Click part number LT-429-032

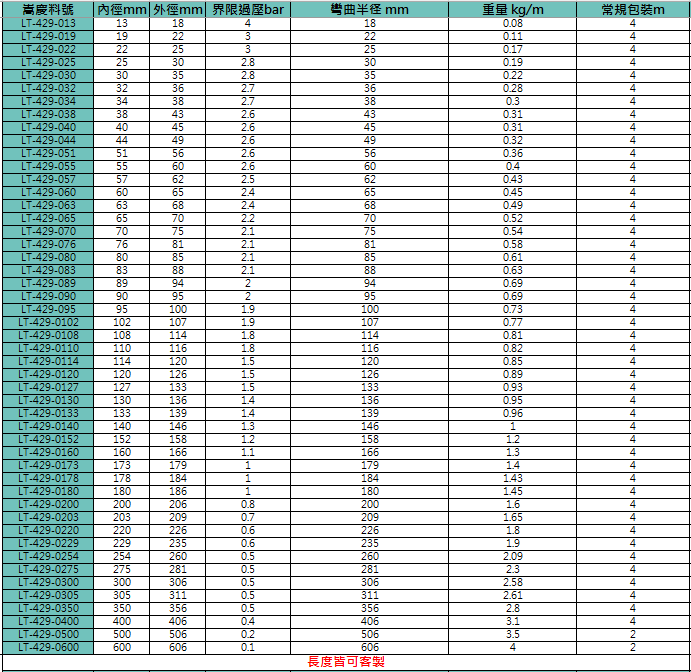(x=48, y=88)
